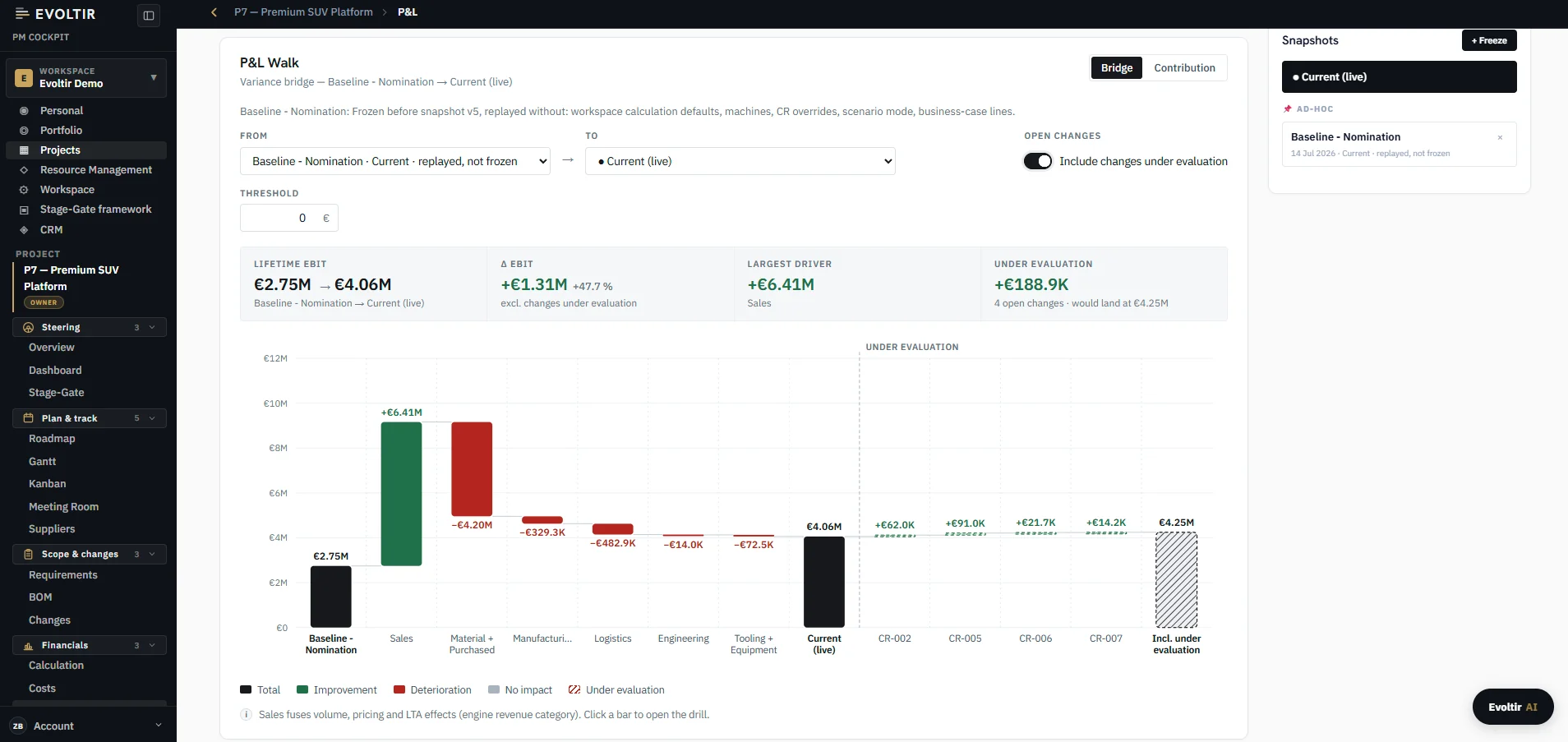Image resolution: width=1568 pixels, height=742 pixels.
Task: Open the Dashboard menu item
Action: coord(55,371)
